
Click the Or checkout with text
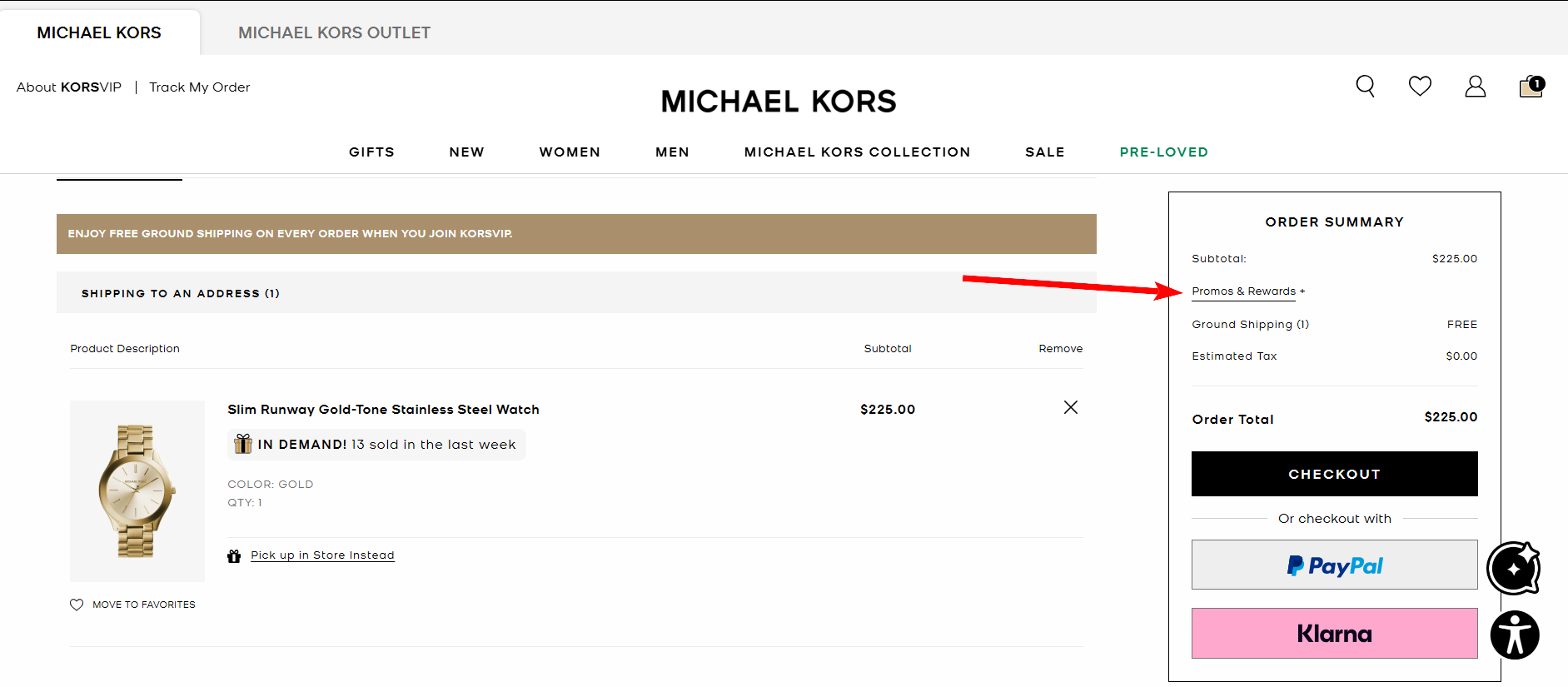1334,519
